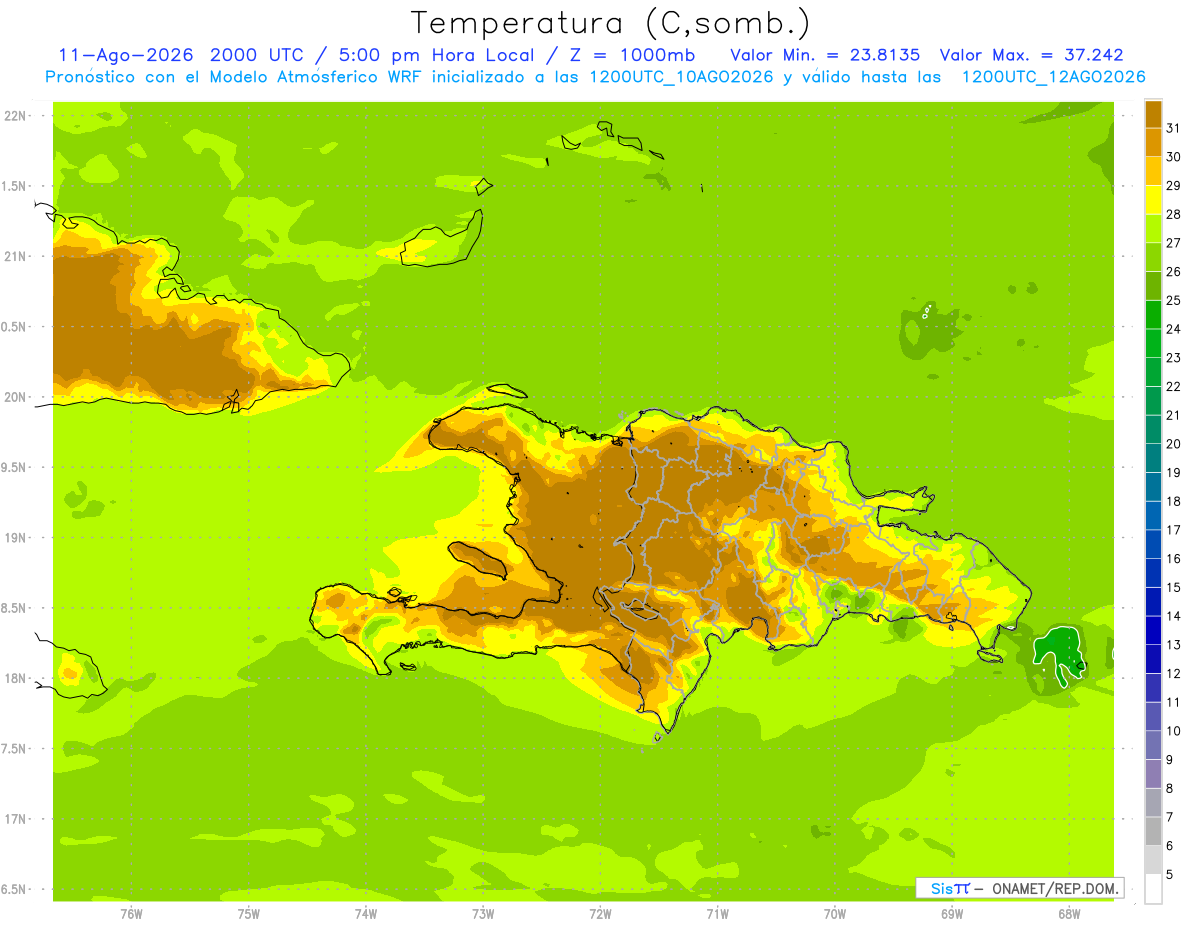
Task: Click the '1200UTC_12AGO2026' valid-until time text
Action: pyautogui.click(x=1053, y=77)
